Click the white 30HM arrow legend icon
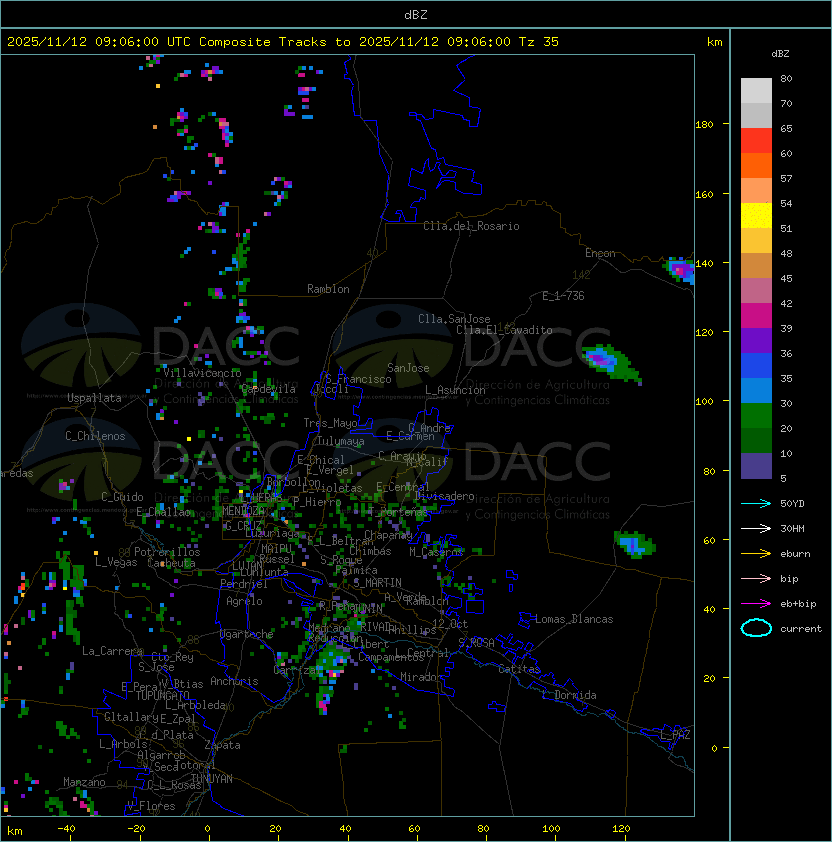 [x=756, y=528]
